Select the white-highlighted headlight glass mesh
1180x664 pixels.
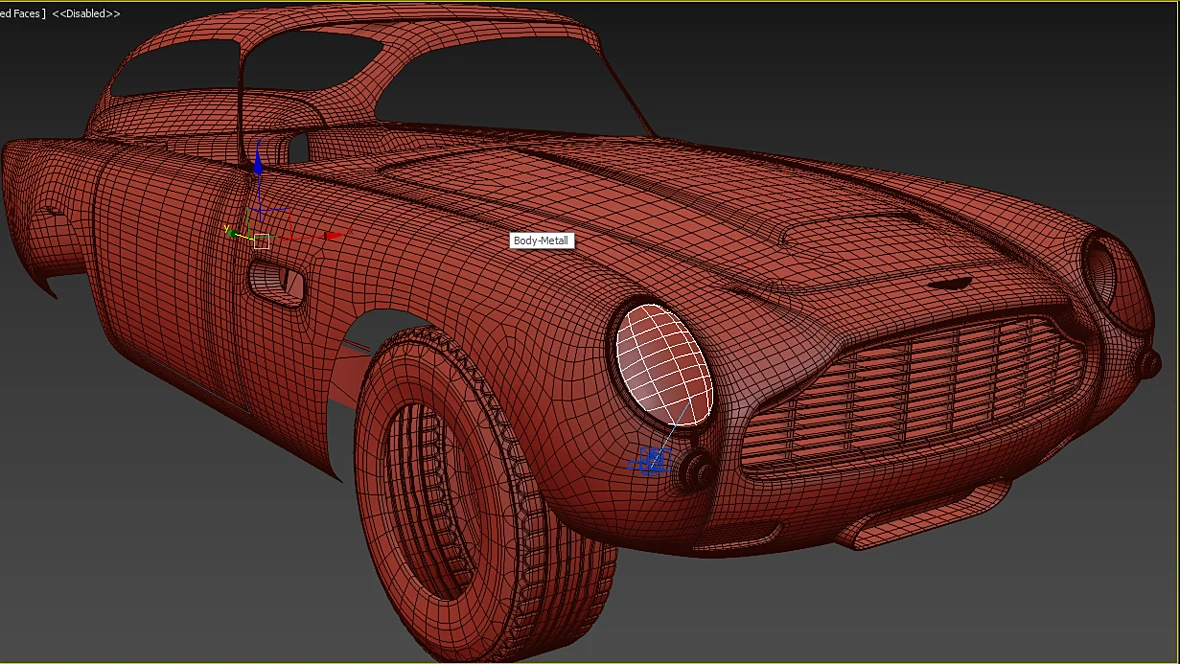tap(664, 364)
